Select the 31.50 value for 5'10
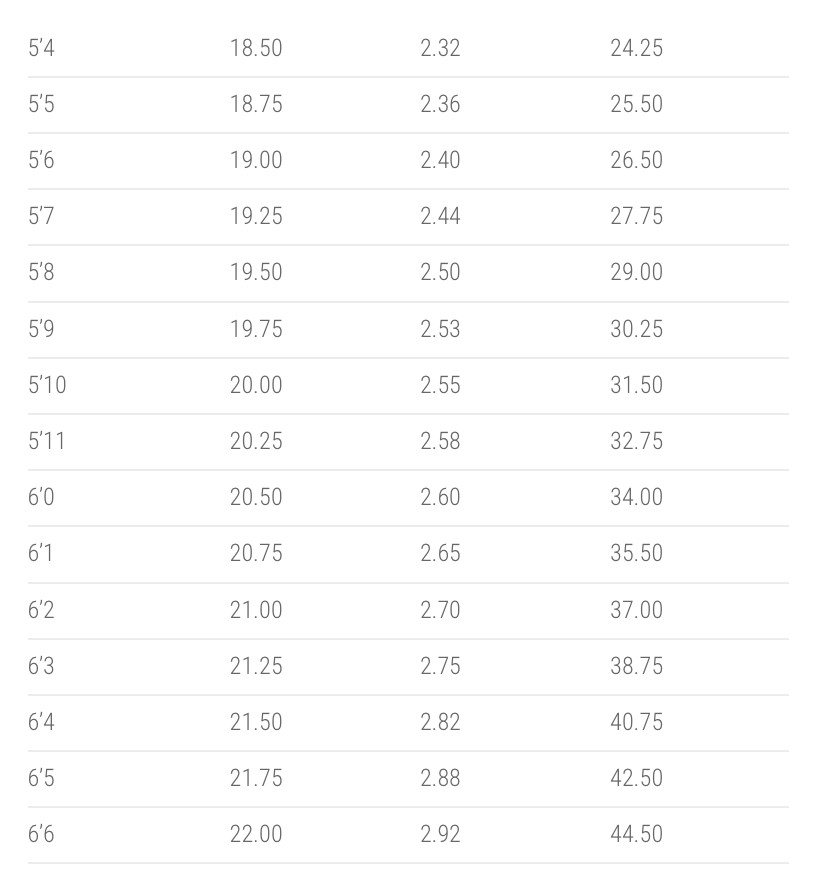Viewport: 830px width, 892px height. (x=636, y=385)
